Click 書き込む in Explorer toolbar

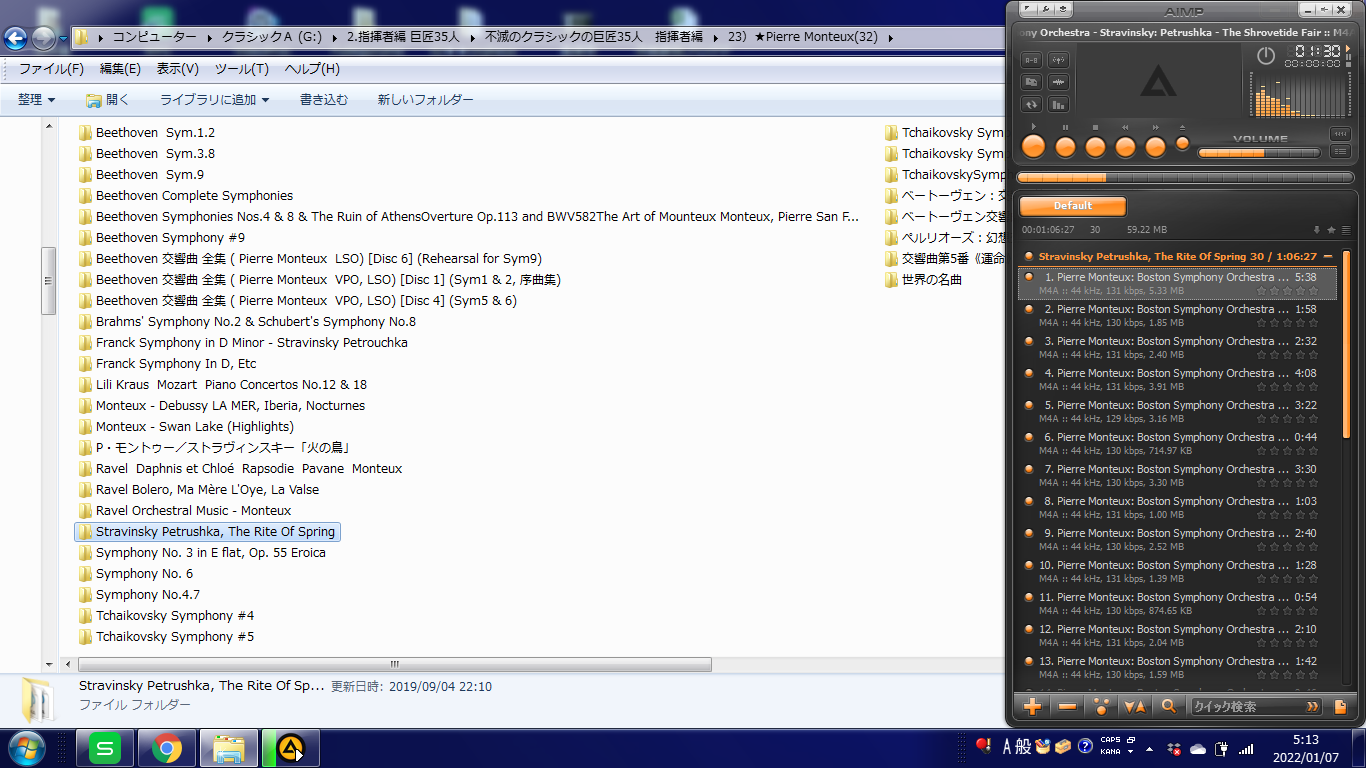[x=324, y=100]
